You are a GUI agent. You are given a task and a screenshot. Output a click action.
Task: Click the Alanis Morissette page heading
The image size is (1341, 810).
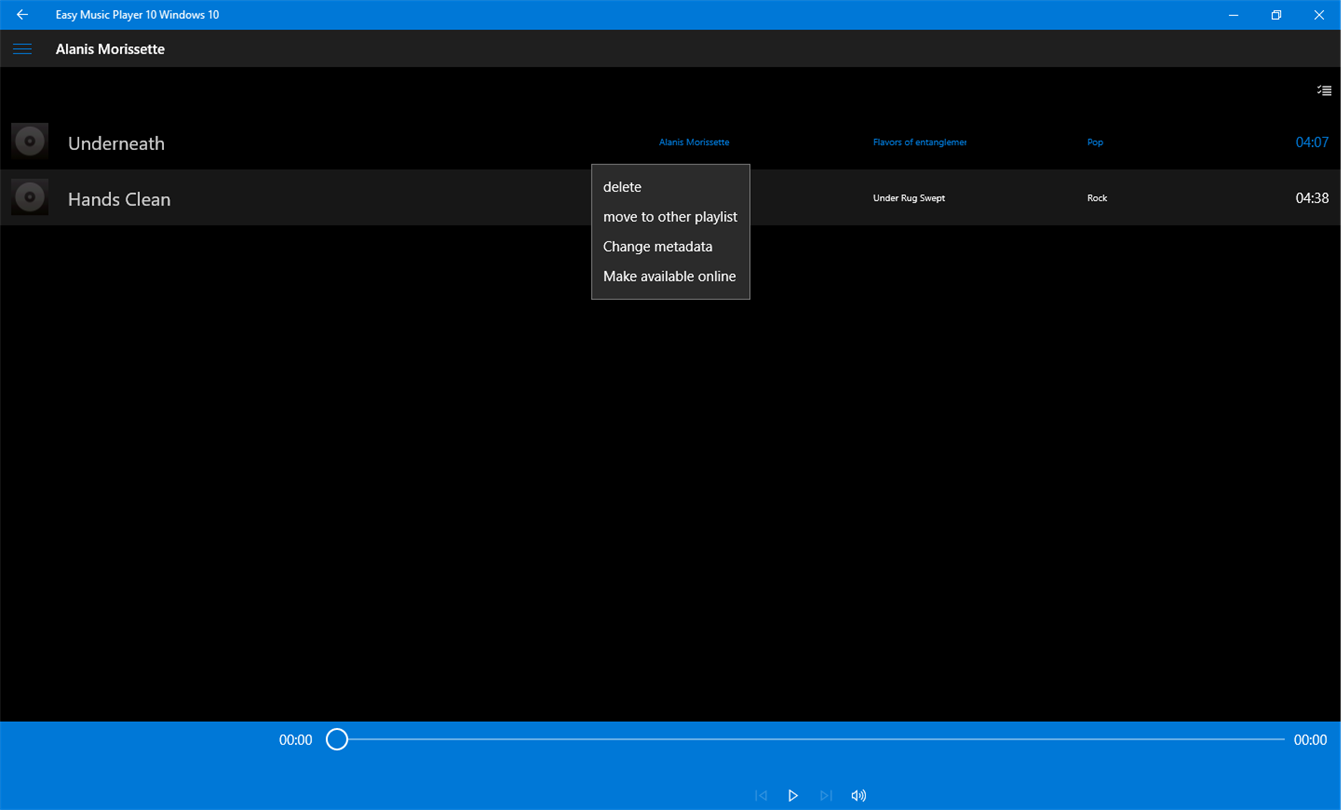click(110, 49)
